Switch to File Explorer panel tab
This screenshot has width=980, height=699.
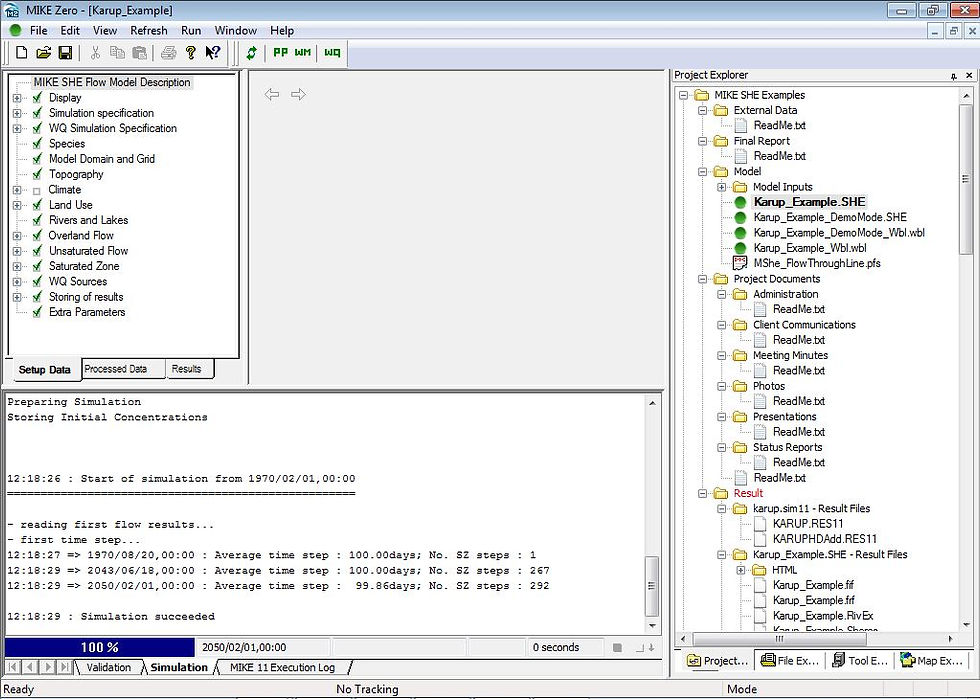click(x=789, y=660)
